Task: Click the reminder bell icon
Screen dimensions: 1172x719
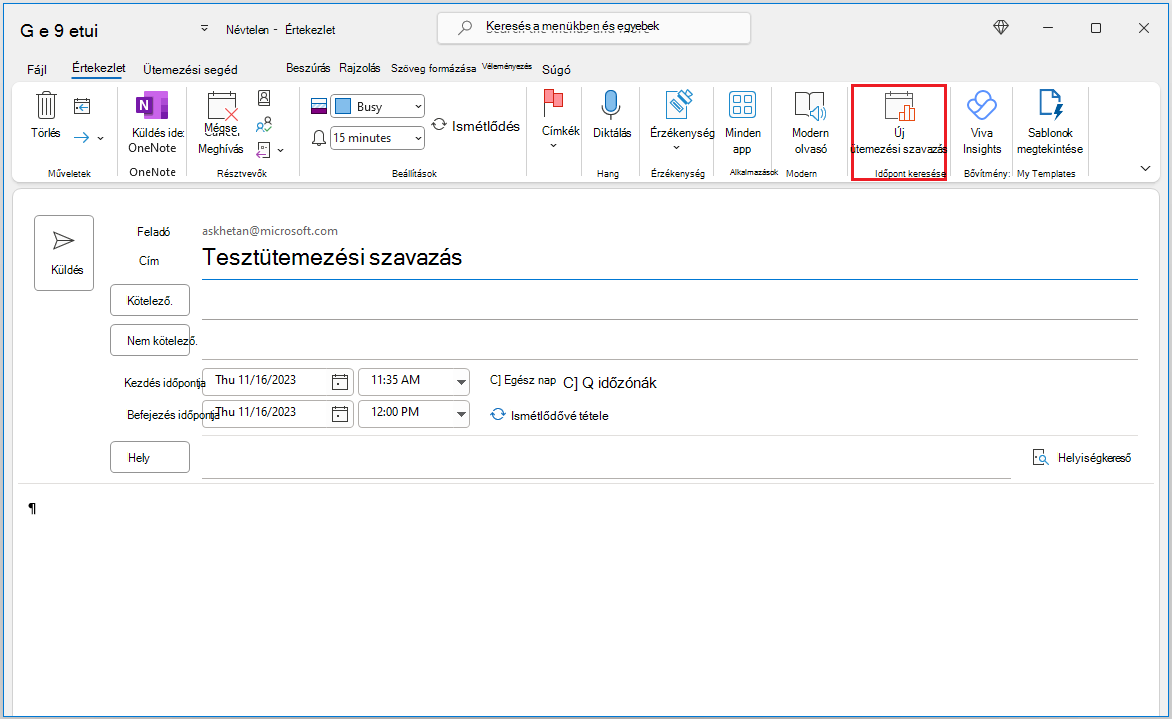Action: pyautogui.click(x=319, y=138)
